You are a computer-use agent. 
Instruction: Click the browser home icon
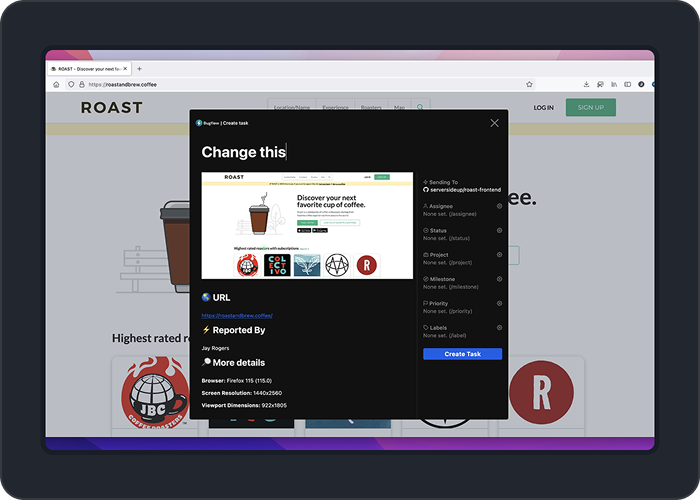point(56,84)
